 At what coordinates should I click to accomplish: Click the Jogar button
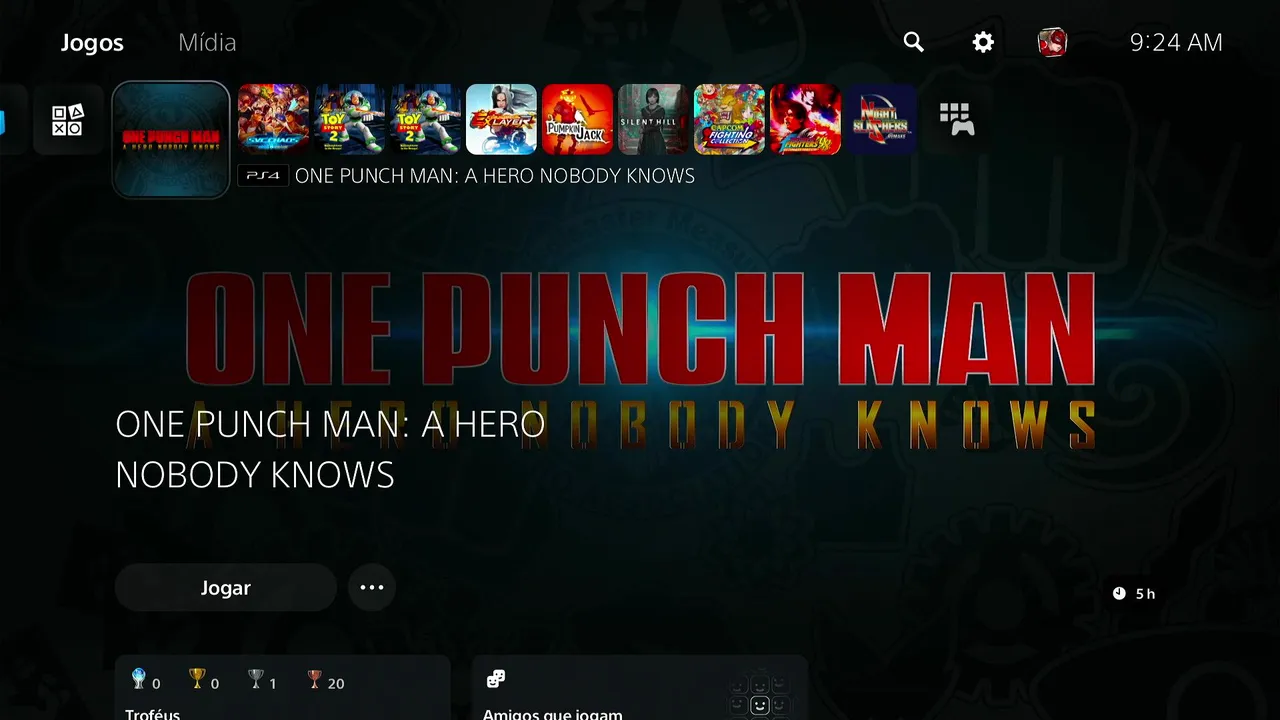click(x=225, y=588)
